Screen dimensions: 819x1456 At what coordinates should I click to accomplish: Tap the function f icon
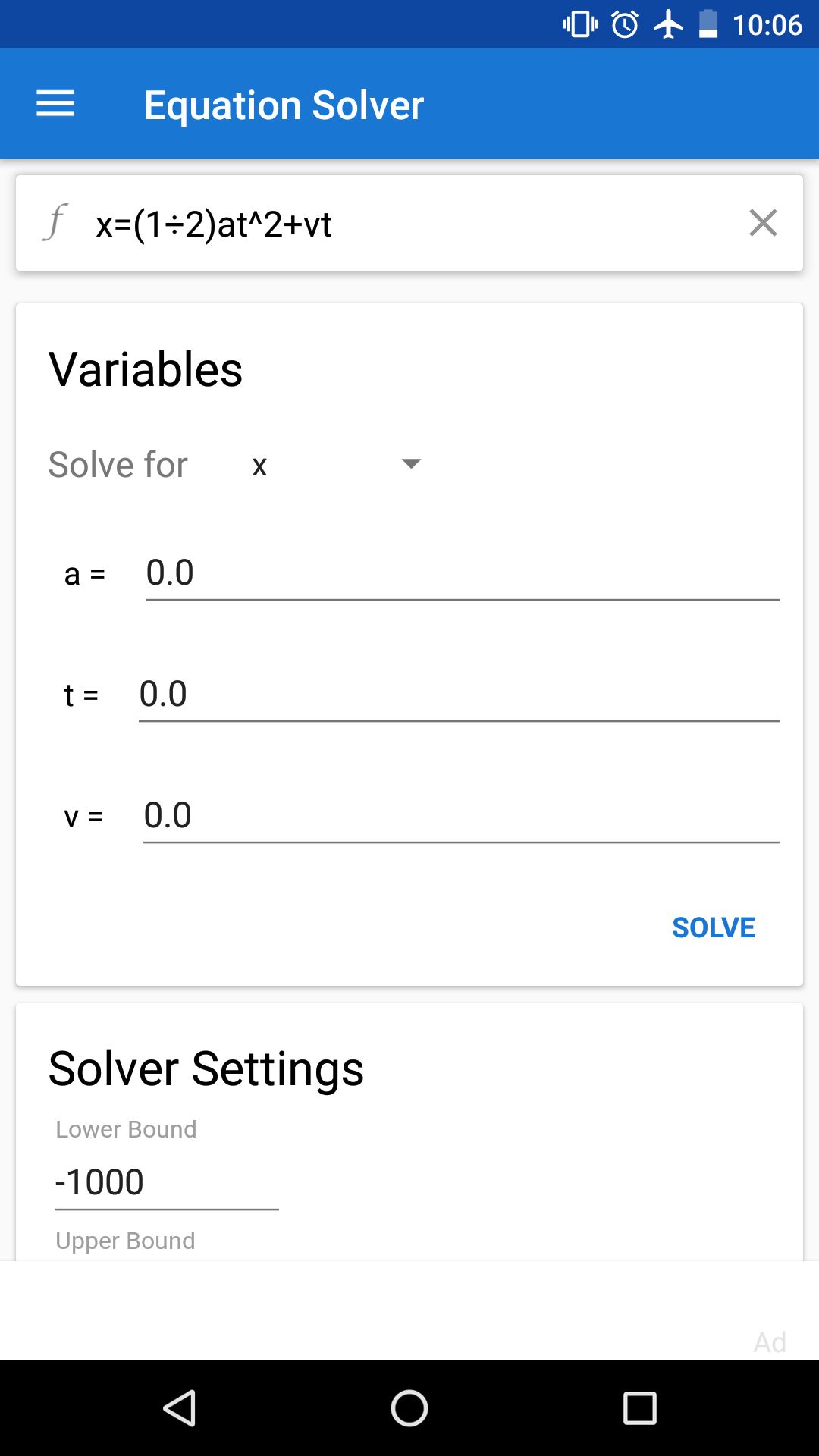tap(55, 223)
